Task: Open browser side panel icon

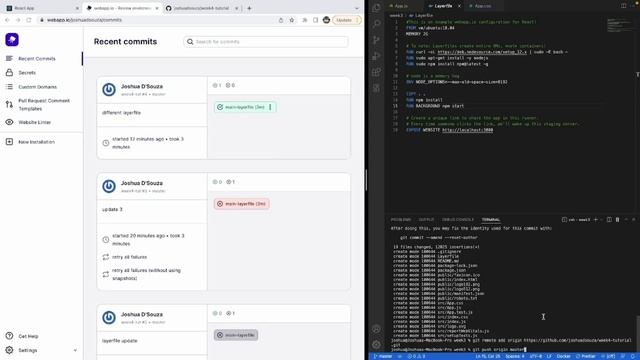Action: [316, 20]
